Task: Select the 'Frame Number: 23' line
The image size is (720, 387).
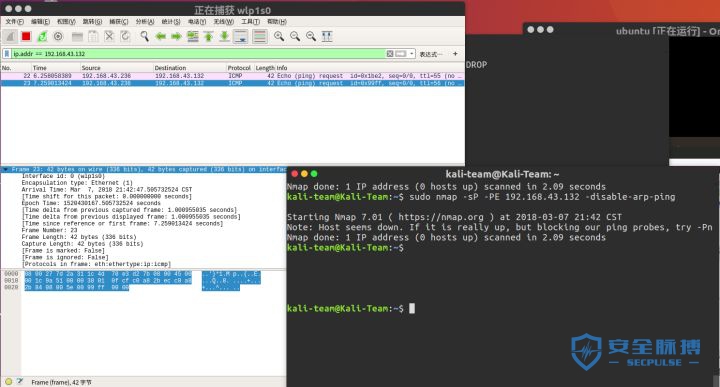Action: click(x=49, y=230)
